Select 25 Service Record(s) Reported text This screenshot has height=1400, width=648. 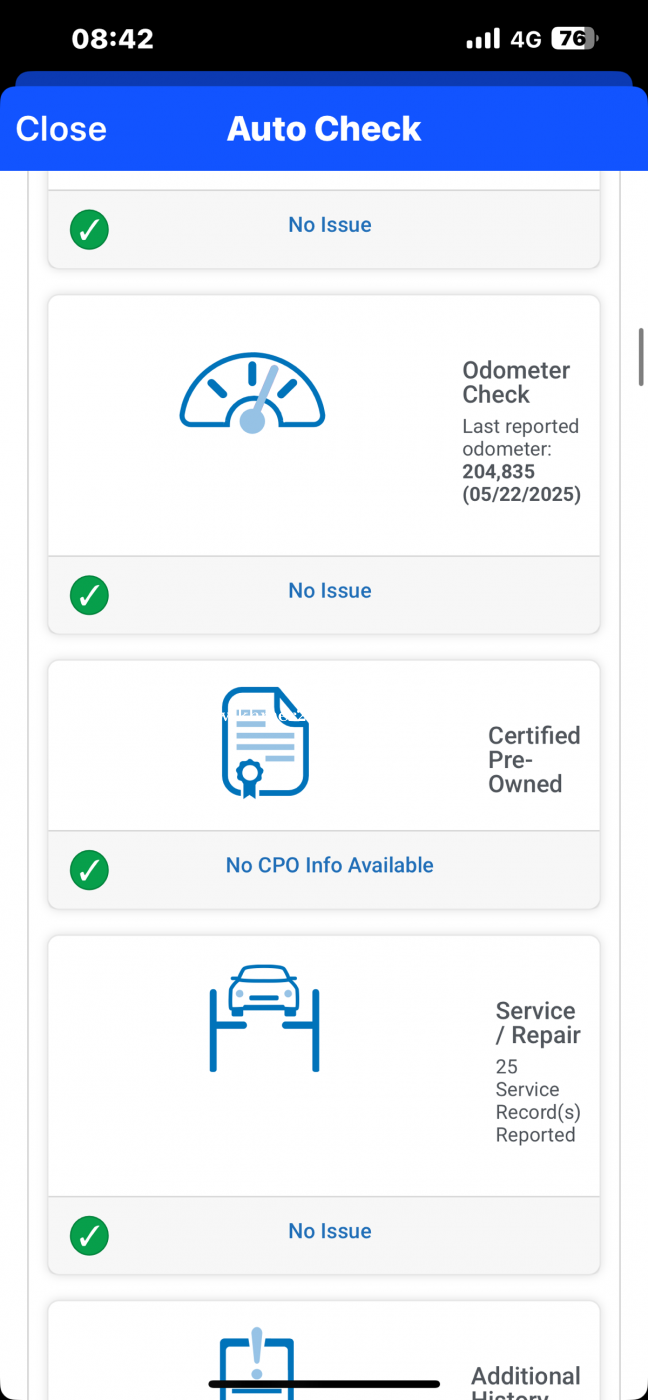(x=538, y=1101)
